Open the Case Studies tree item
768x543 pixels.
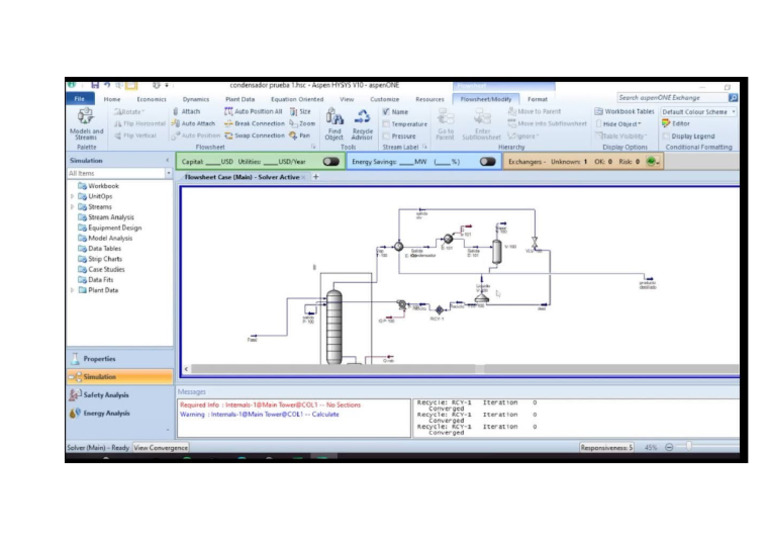point(106,269)
